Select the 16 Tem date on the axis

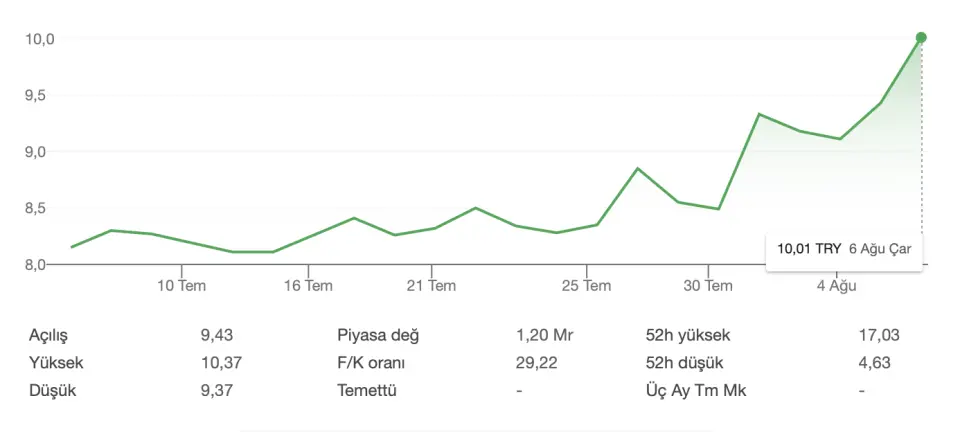(308, 286)
